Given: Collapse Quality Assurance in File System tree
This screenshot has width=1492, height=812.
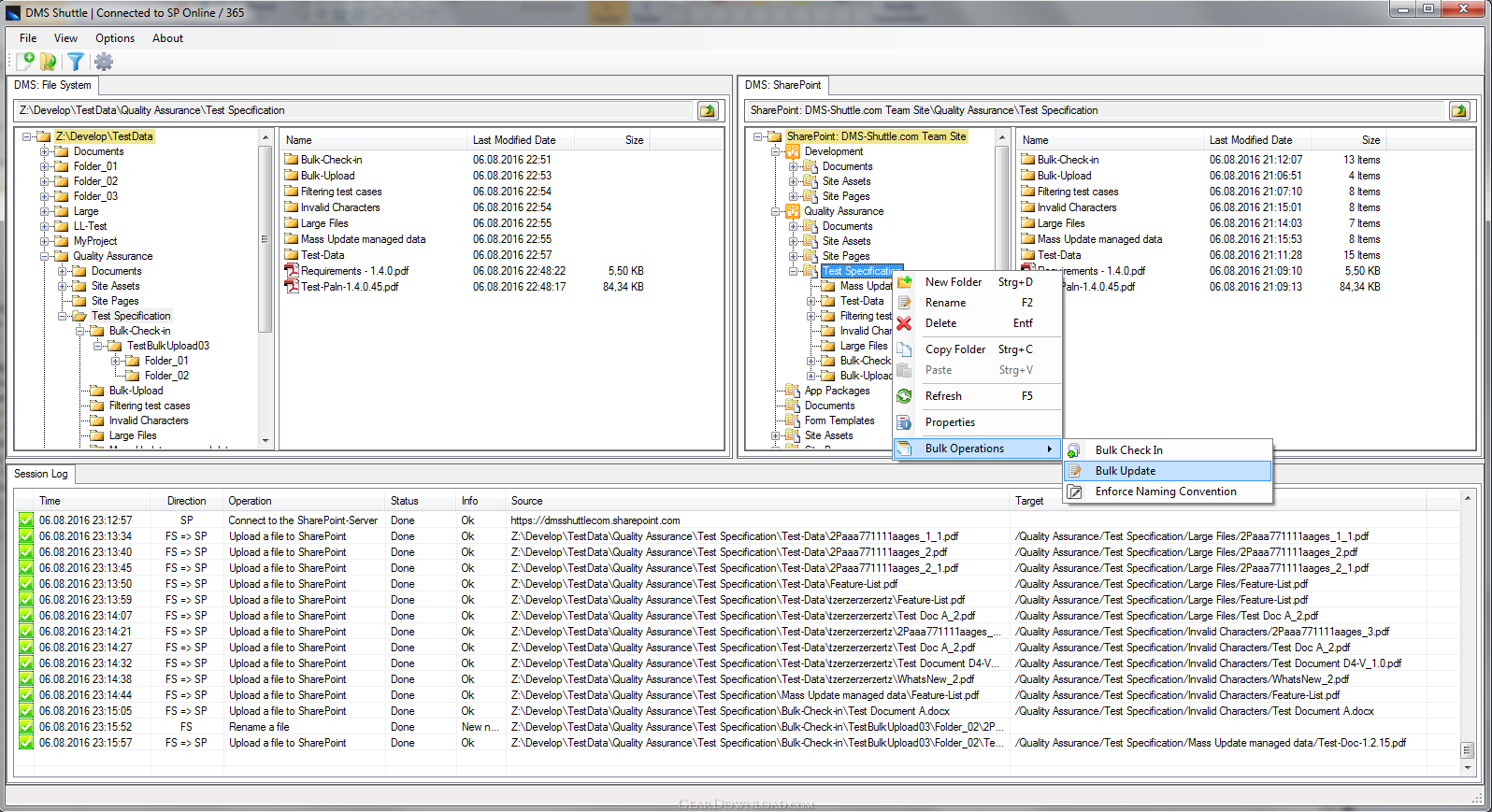Looking at the screenshot, I should (x=44, y=256).
